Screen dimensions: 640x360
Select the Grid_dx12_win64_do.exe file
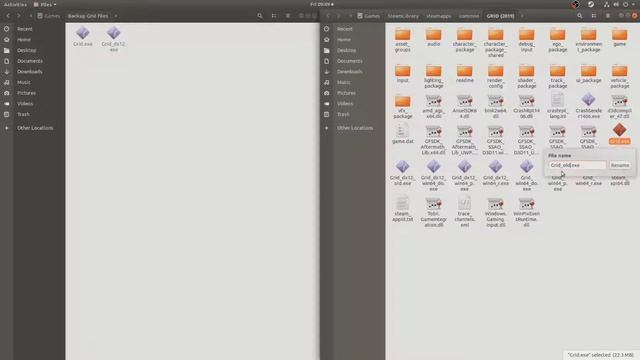pos(433,176)
